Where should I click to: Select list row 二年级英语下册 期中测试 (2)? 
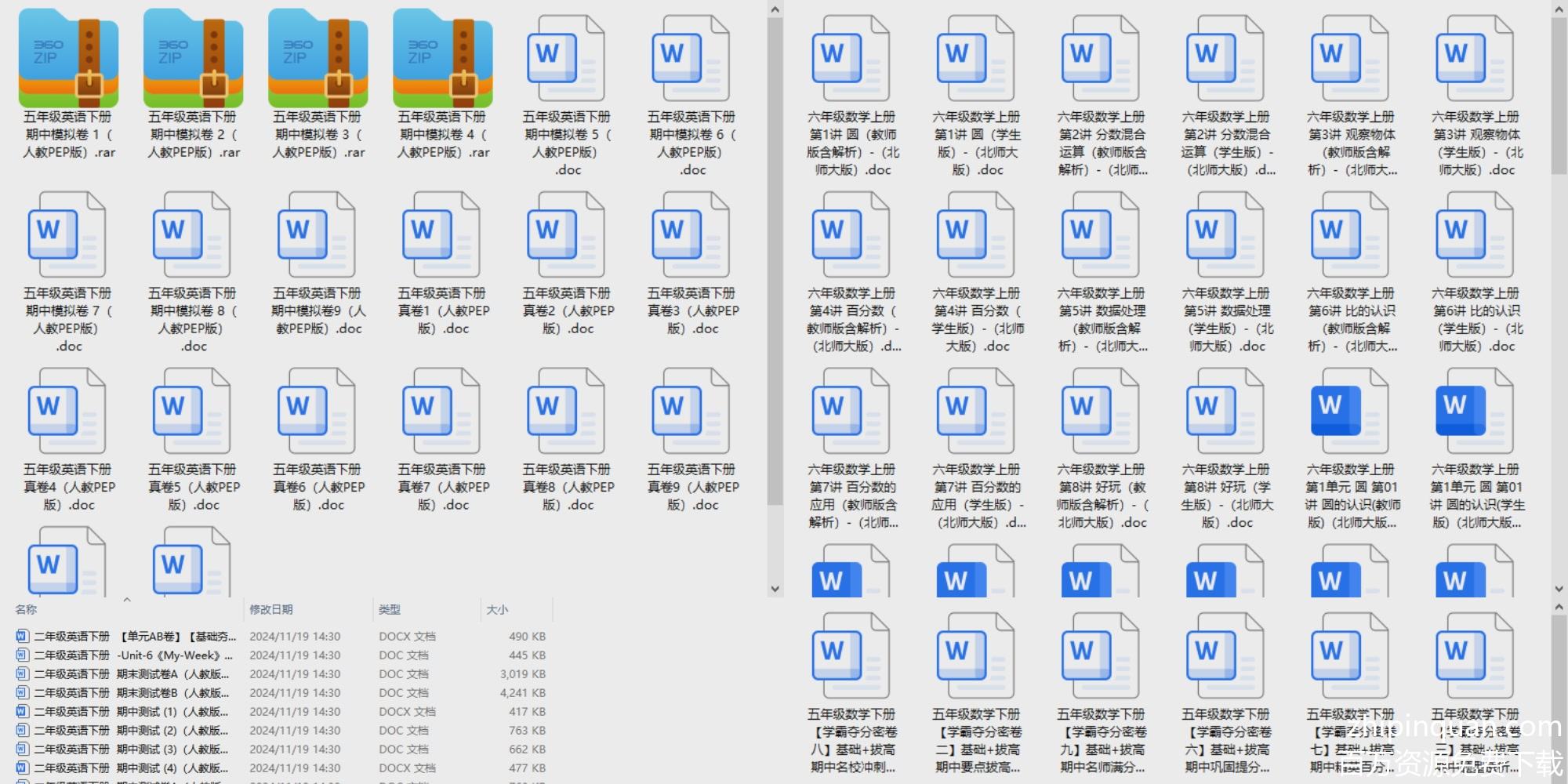tap(281, 730)
